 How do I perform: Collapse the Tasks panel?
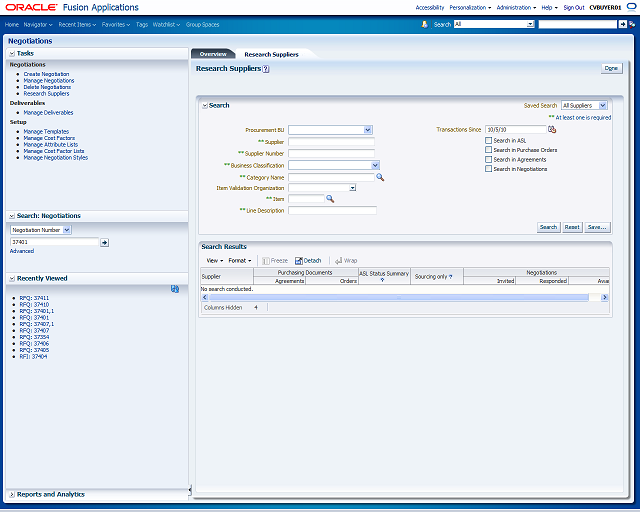(12, 53)
